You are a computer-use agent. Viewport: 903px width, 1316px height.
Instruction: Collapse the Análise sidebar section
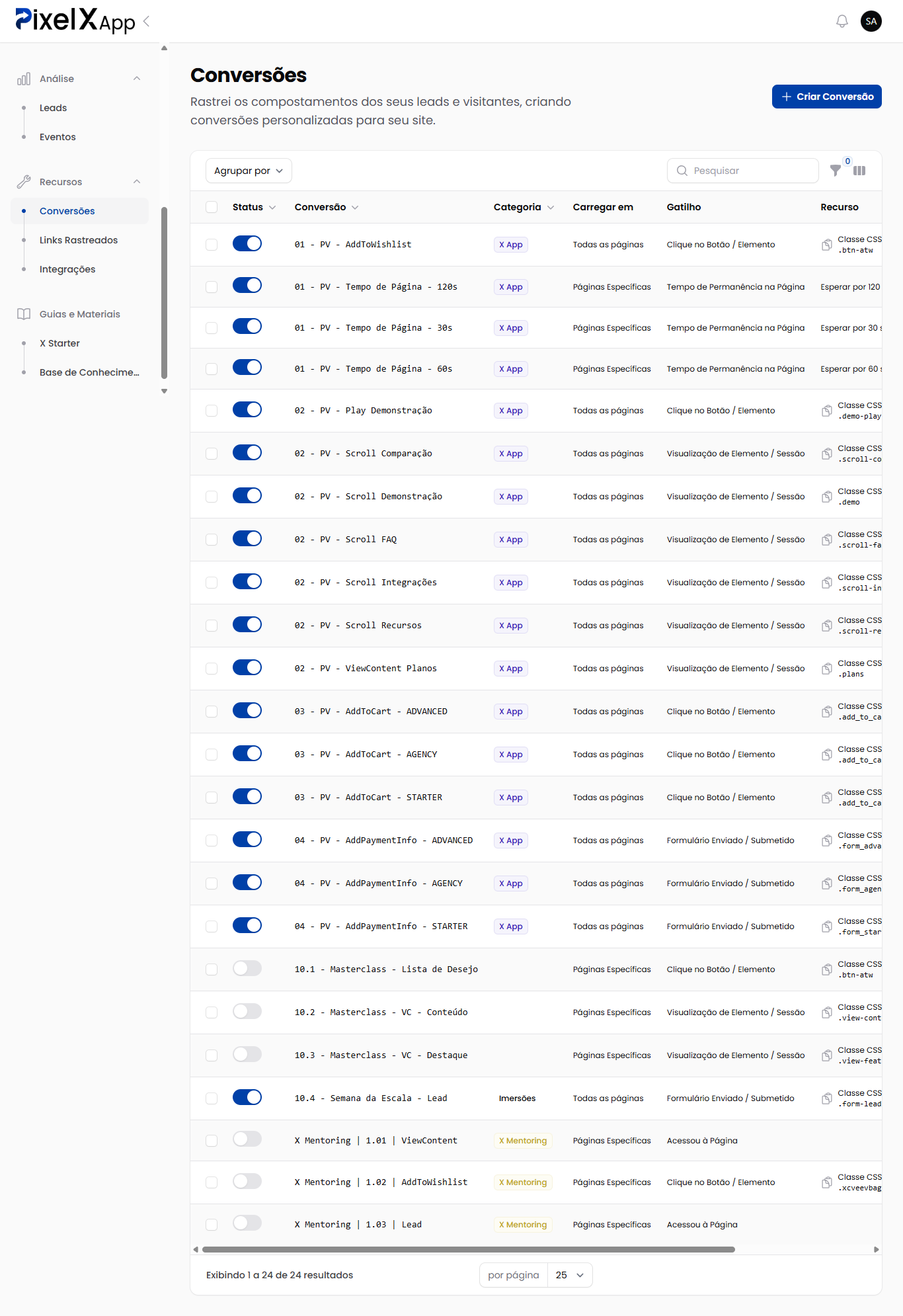point(137,79)
